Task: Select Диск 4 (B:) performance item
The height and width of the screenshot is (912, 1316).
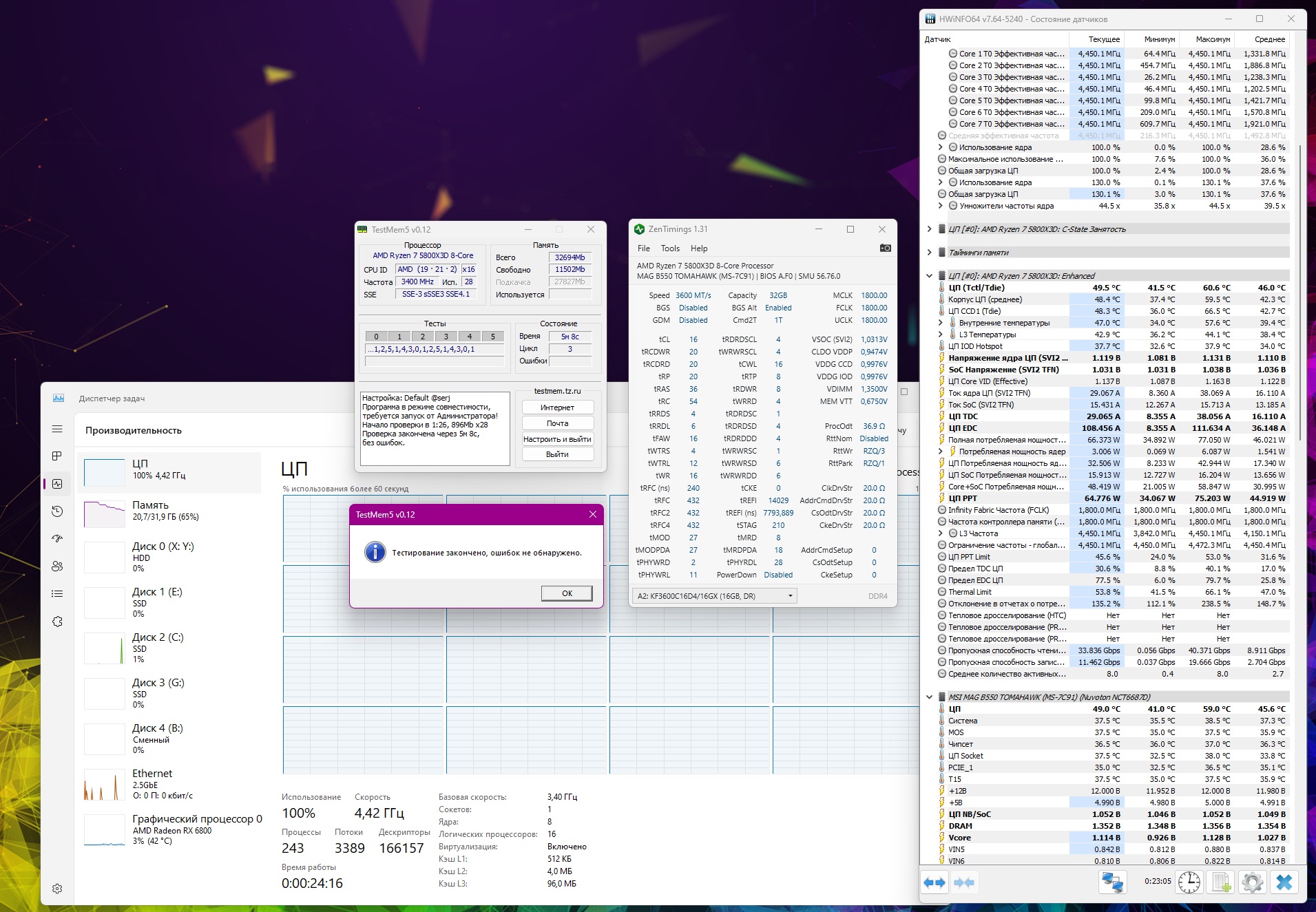Action: (171, 739)
